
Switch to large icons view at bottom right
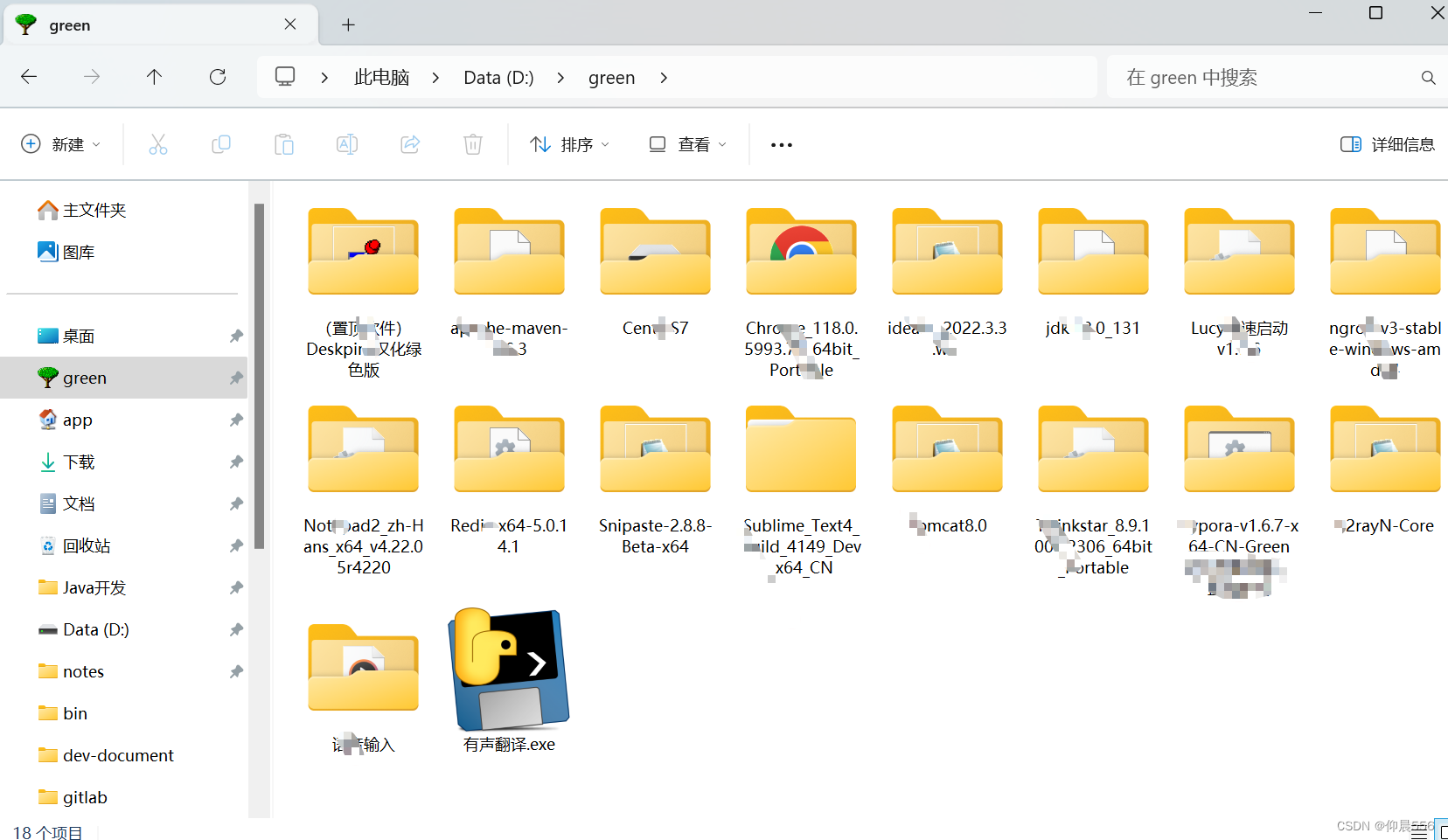pyautogui.click(x=1442, y=830)
